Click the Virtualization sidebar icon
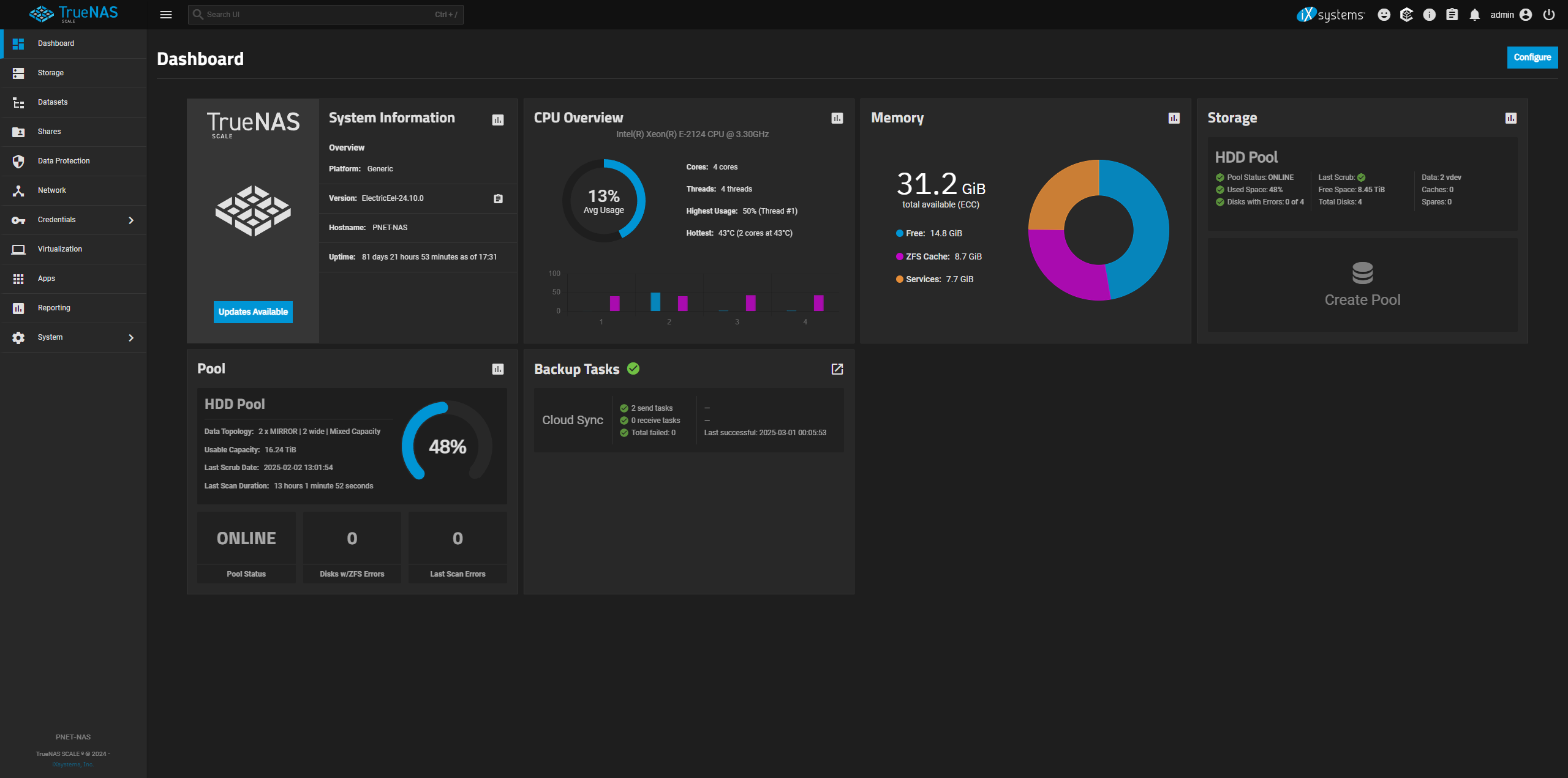This screenshot has height=778, width=1568. (18, 248)
